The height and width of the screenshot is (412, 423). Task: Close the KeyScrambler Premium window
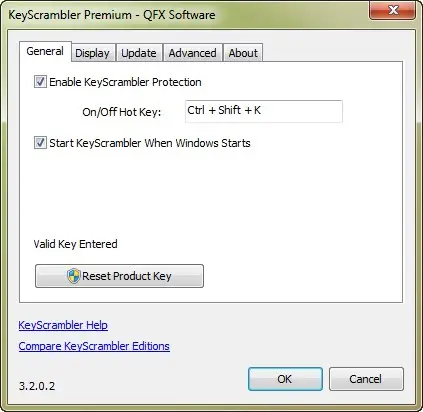(x=393, y=10)
